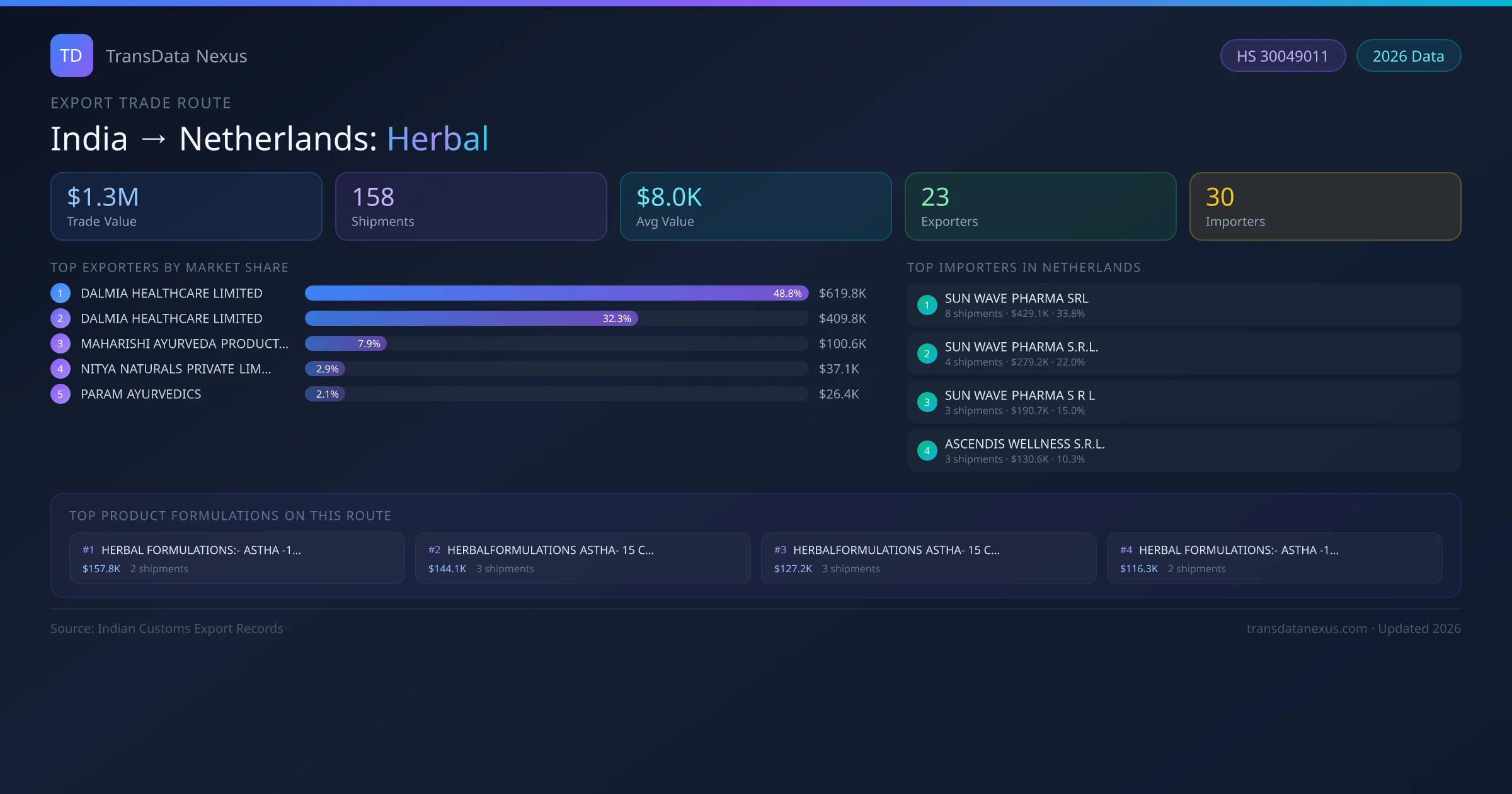Click the TD logo icon
Image resolution: width=1512 pixels, height=794 pixels.
pos(71,55)
